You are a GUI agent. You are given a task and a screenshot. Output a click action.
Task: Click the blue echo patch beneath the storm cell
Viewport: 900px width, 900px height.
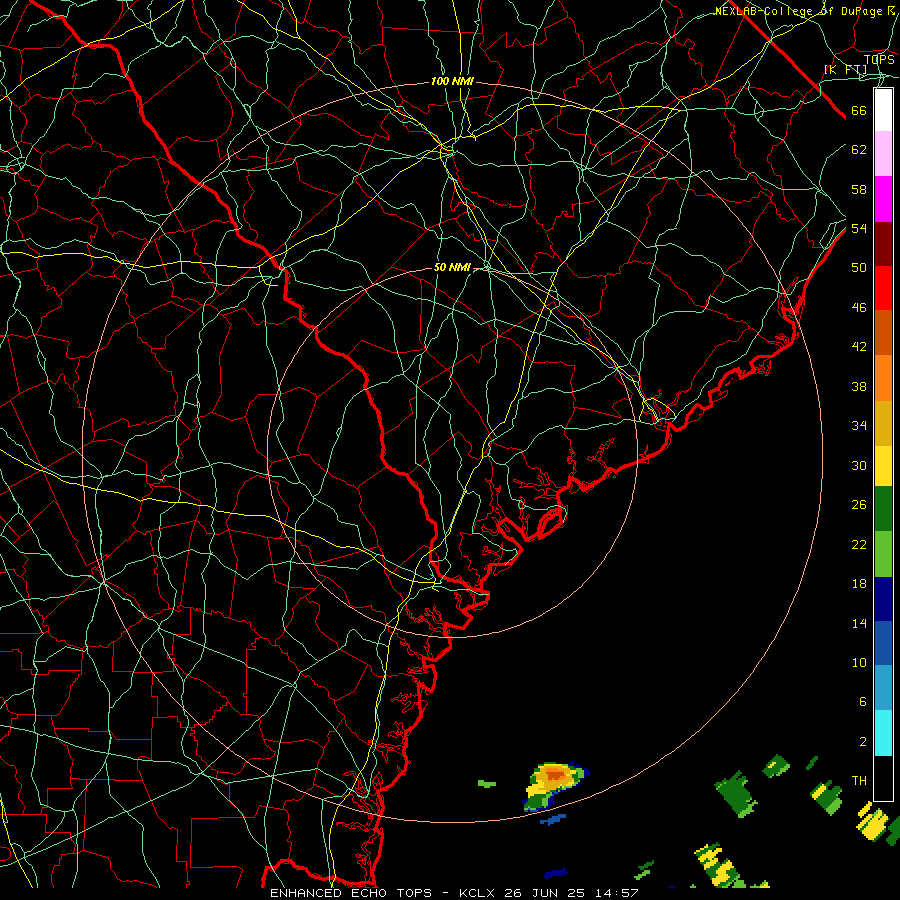click(553, 819)
